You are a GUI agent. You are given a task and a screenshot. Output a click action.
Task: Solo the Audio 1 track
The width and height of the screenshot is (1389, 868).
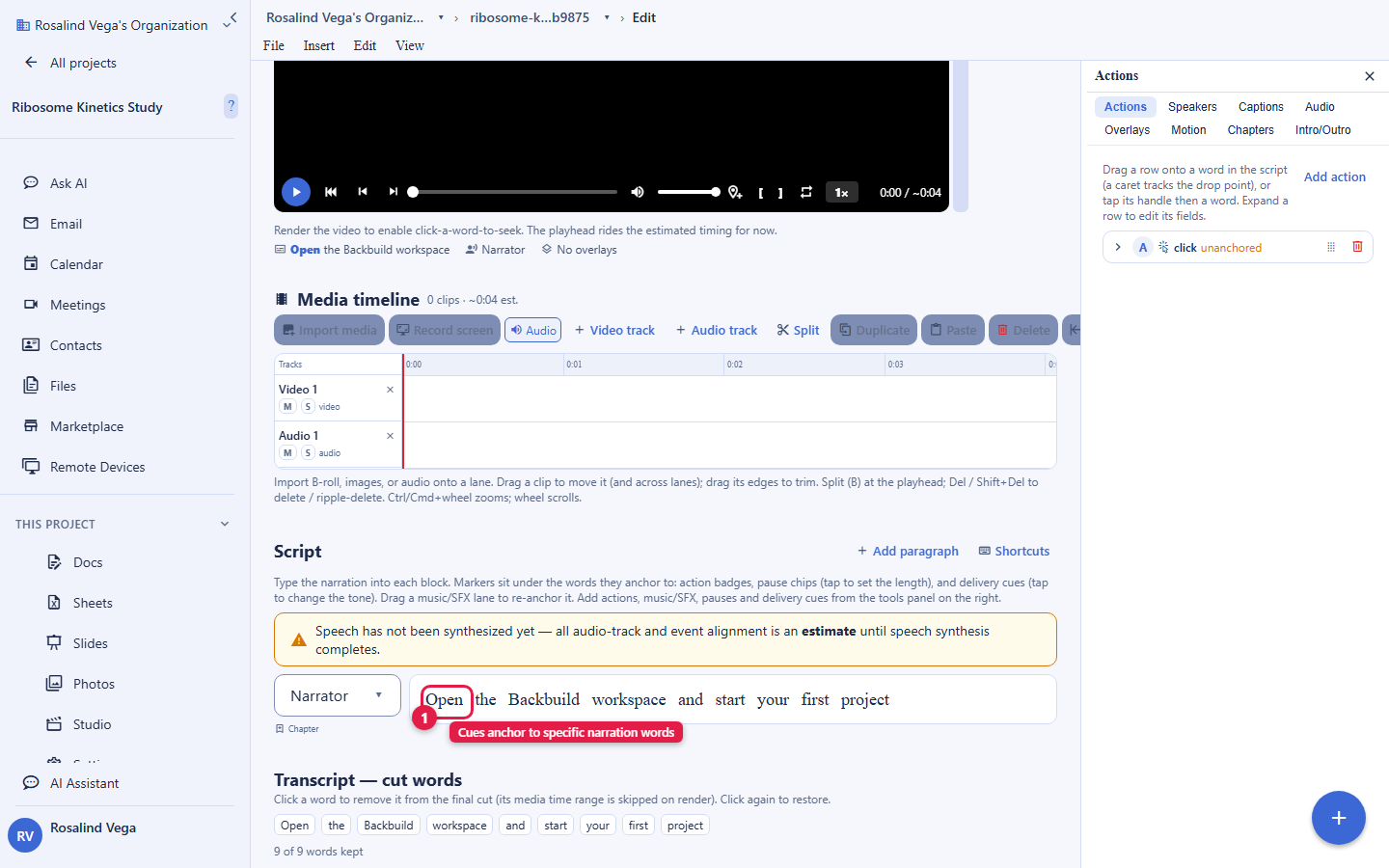309,453
